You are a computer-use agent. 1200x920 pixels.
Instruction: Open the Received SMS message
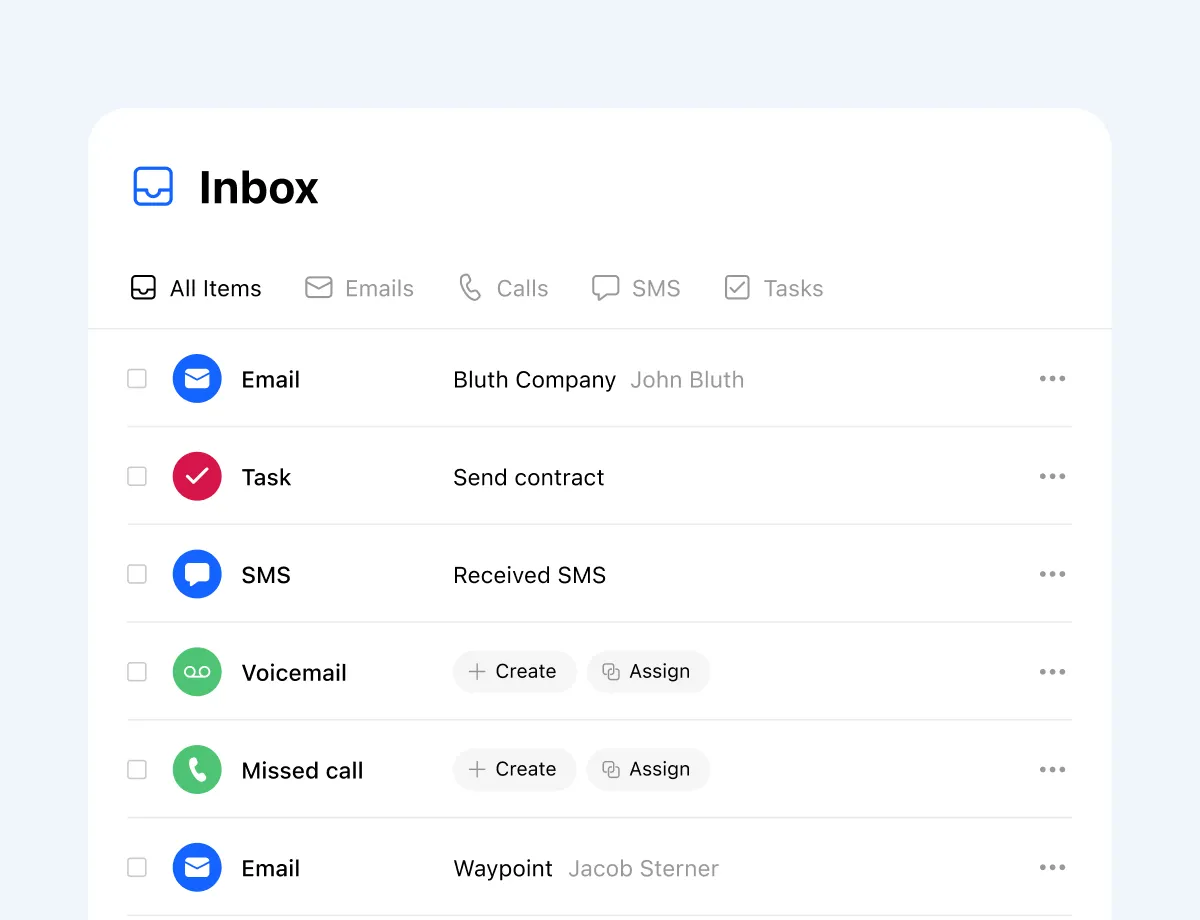click(529, 575)
